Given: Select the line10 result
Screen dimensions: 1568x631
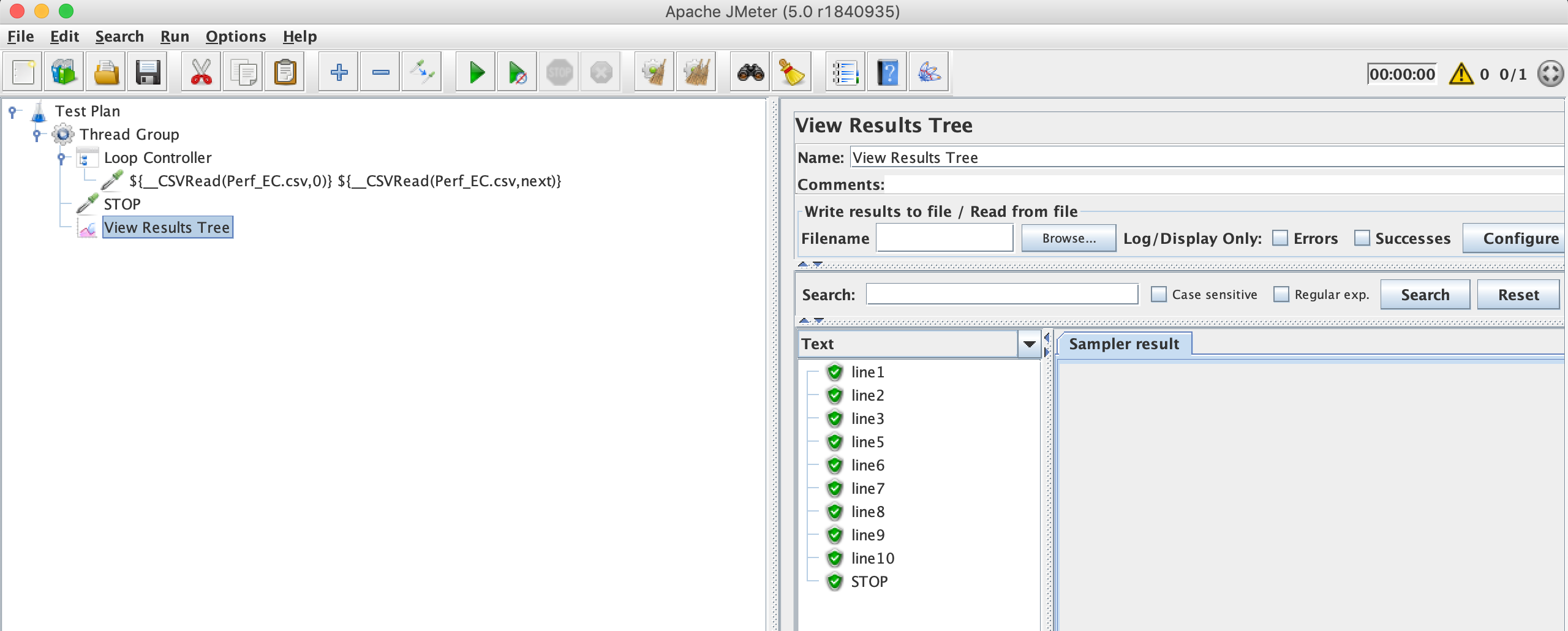Looking at the screenshot, I should pos(872,559).
